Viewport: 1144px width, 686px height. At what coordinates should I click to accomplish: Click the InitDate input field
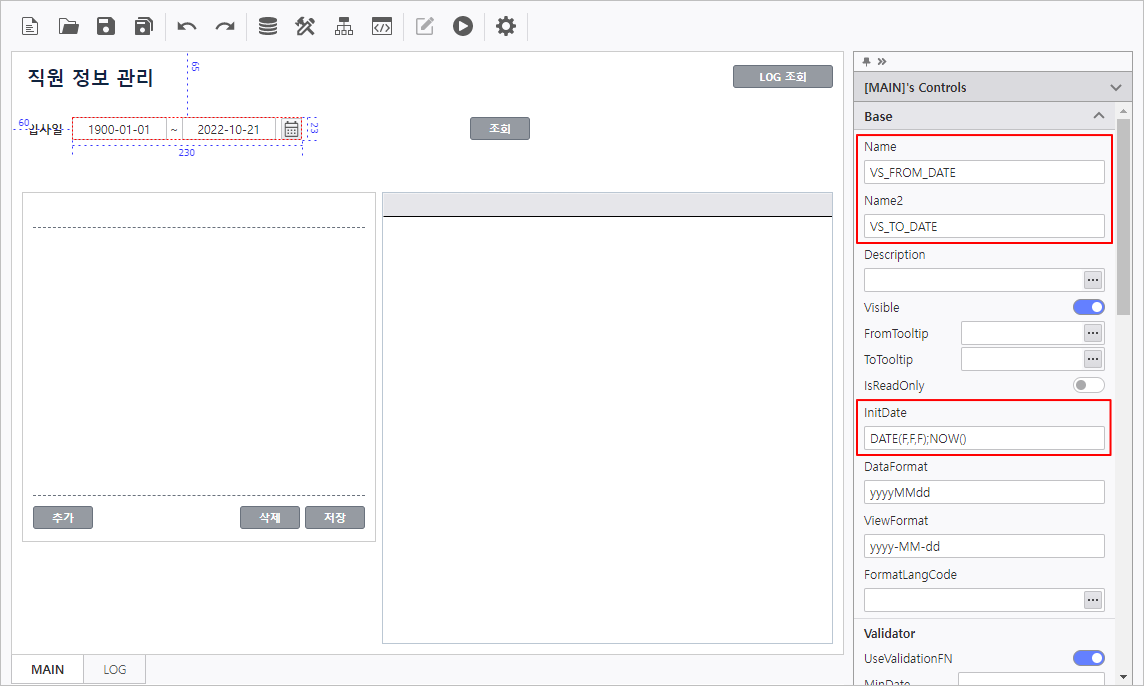[x=984, y=439]
